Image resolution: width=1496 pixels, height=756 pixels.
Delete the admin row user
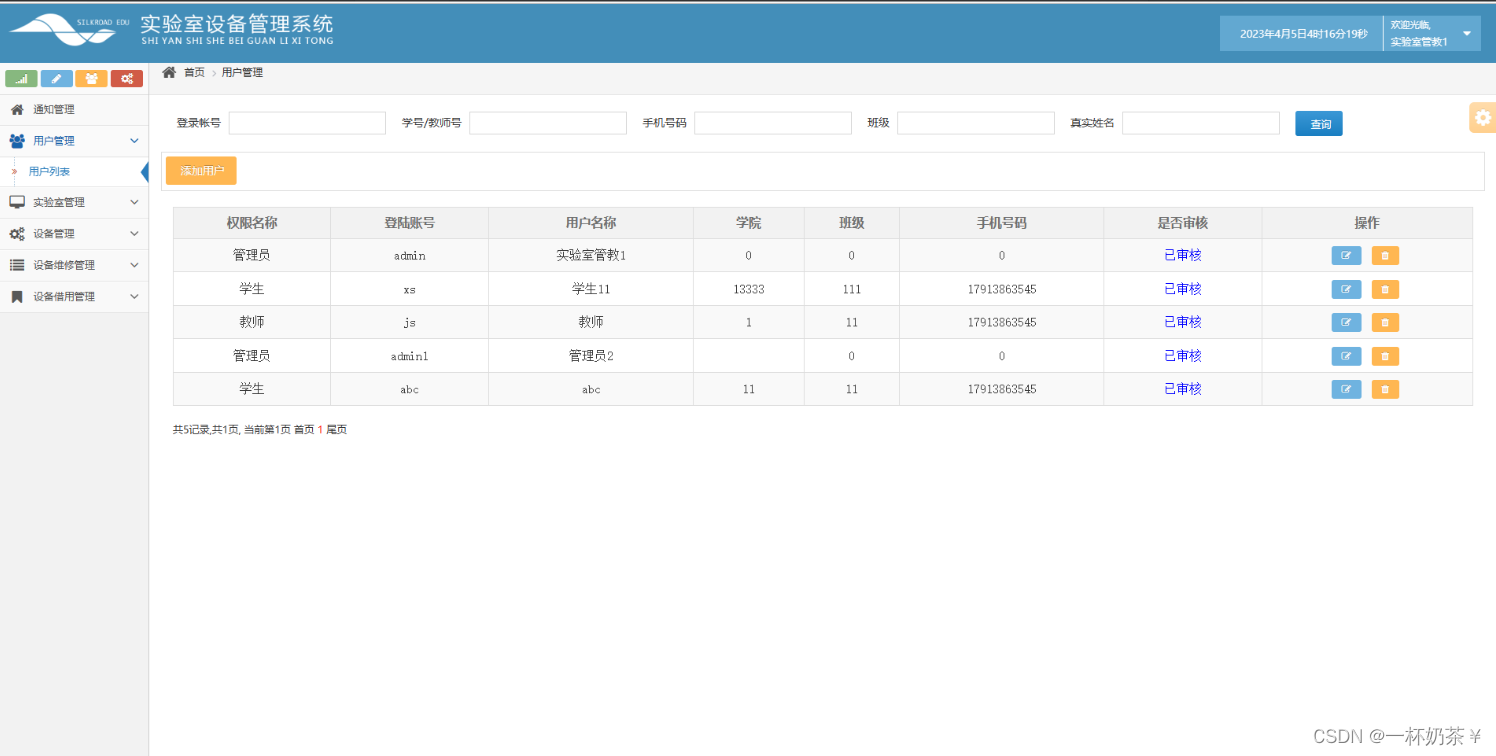click(1385, 255)
